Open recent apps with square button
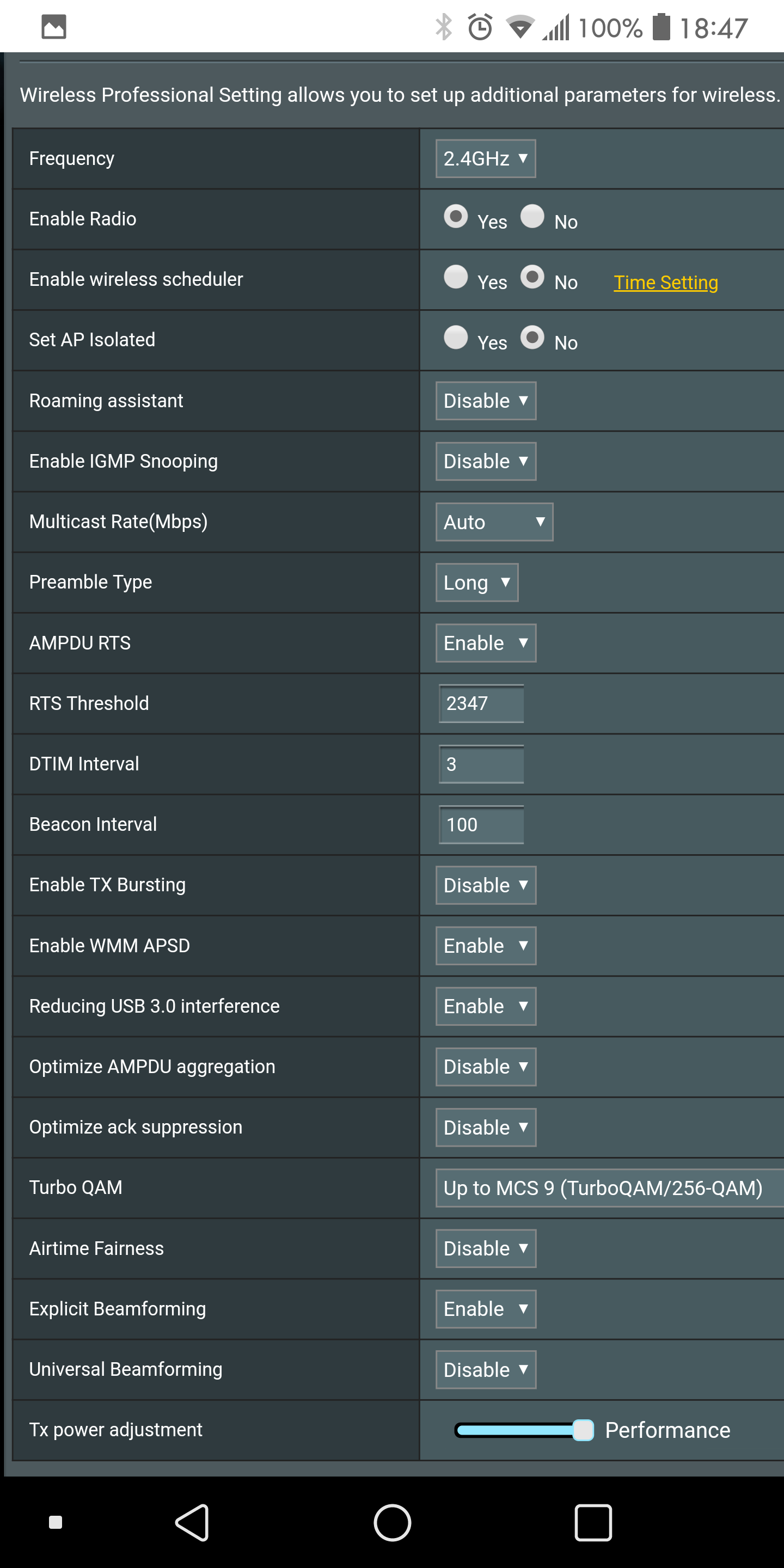Screen dimensions: 784x1568 point(593,1522)
